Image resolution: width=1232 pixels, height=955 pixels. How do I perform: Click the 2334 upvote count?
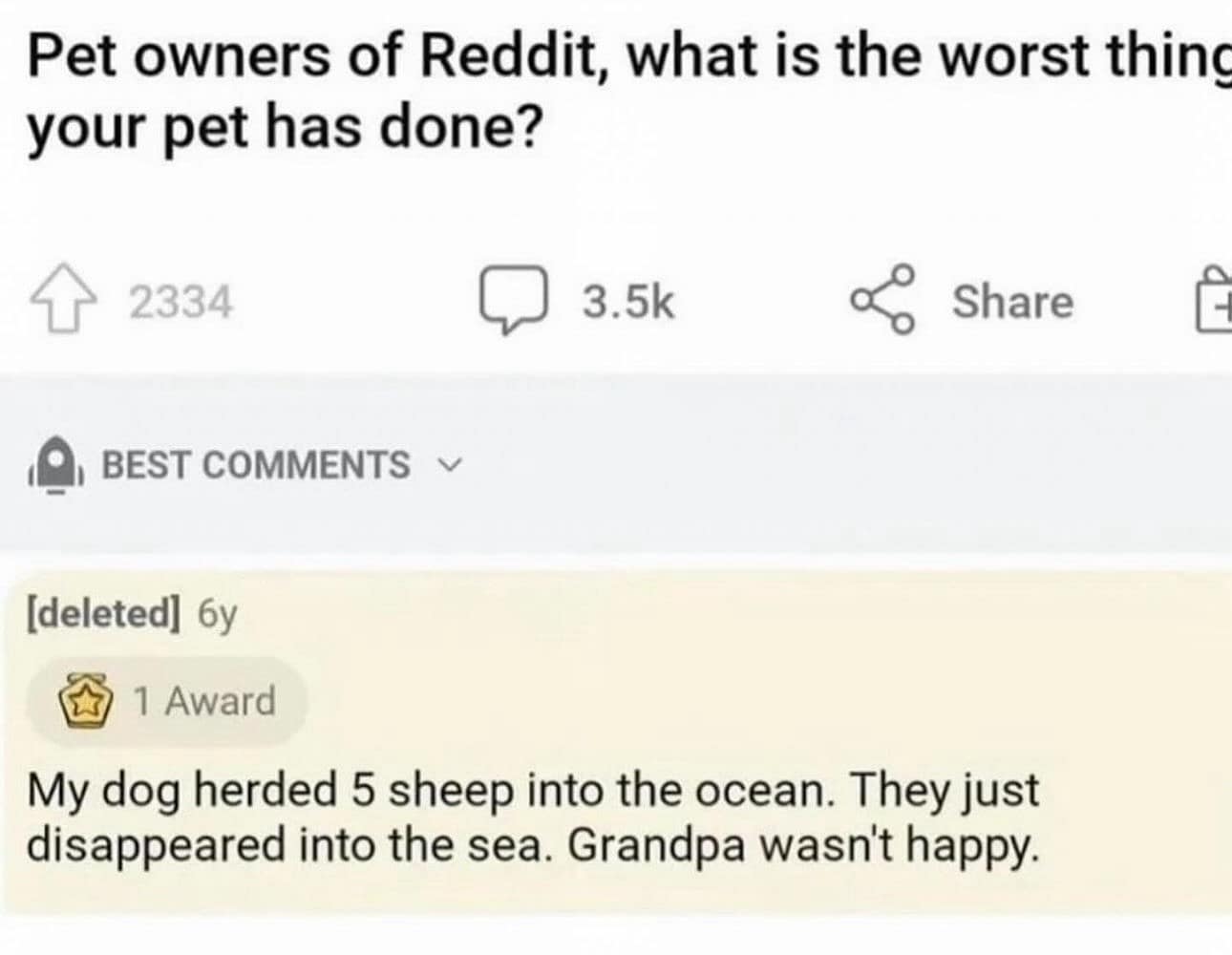(181, 304)
